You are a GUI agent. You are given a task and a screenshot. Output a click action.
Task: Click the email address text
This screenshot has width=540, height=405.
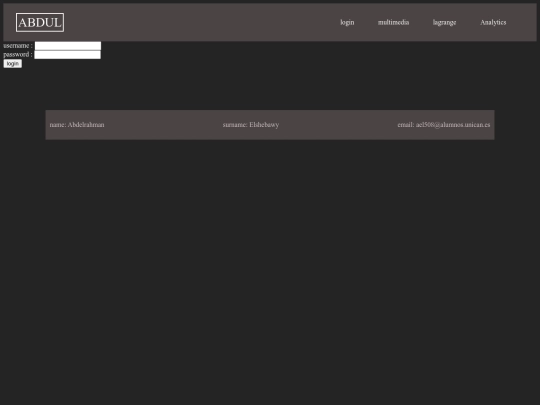444,125
